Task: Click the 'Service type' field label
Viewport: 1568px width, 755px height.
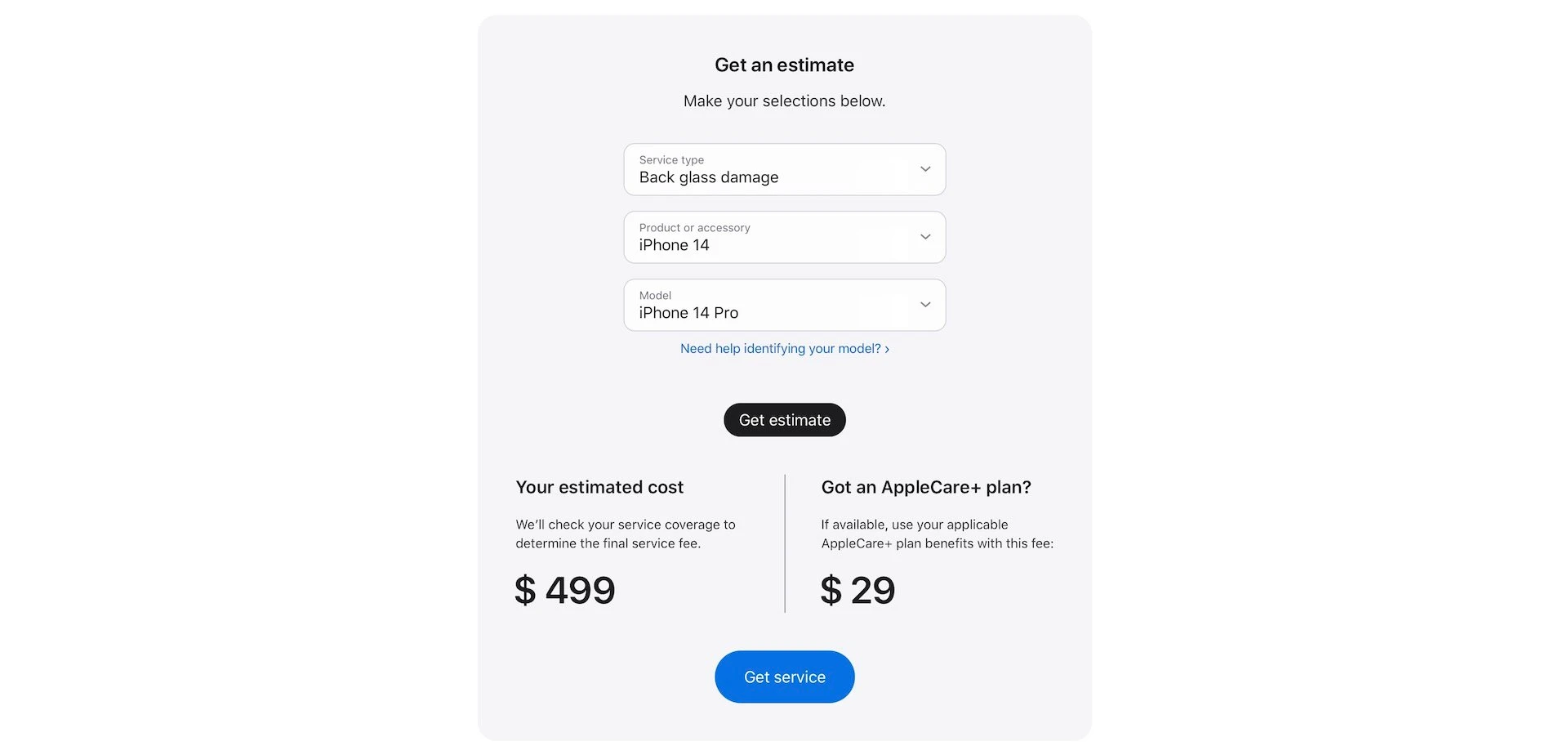Action: [x=671, y=160]
